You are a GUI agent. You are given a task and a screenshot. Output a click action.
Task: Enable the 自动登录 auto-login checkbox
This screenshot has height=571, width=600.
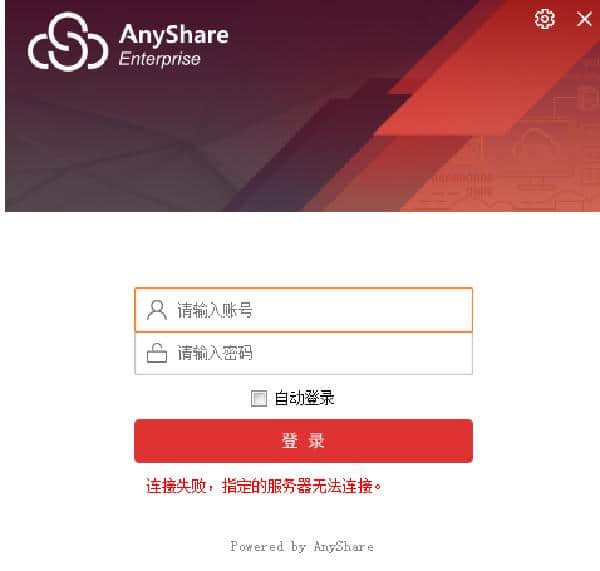[259, 398]
